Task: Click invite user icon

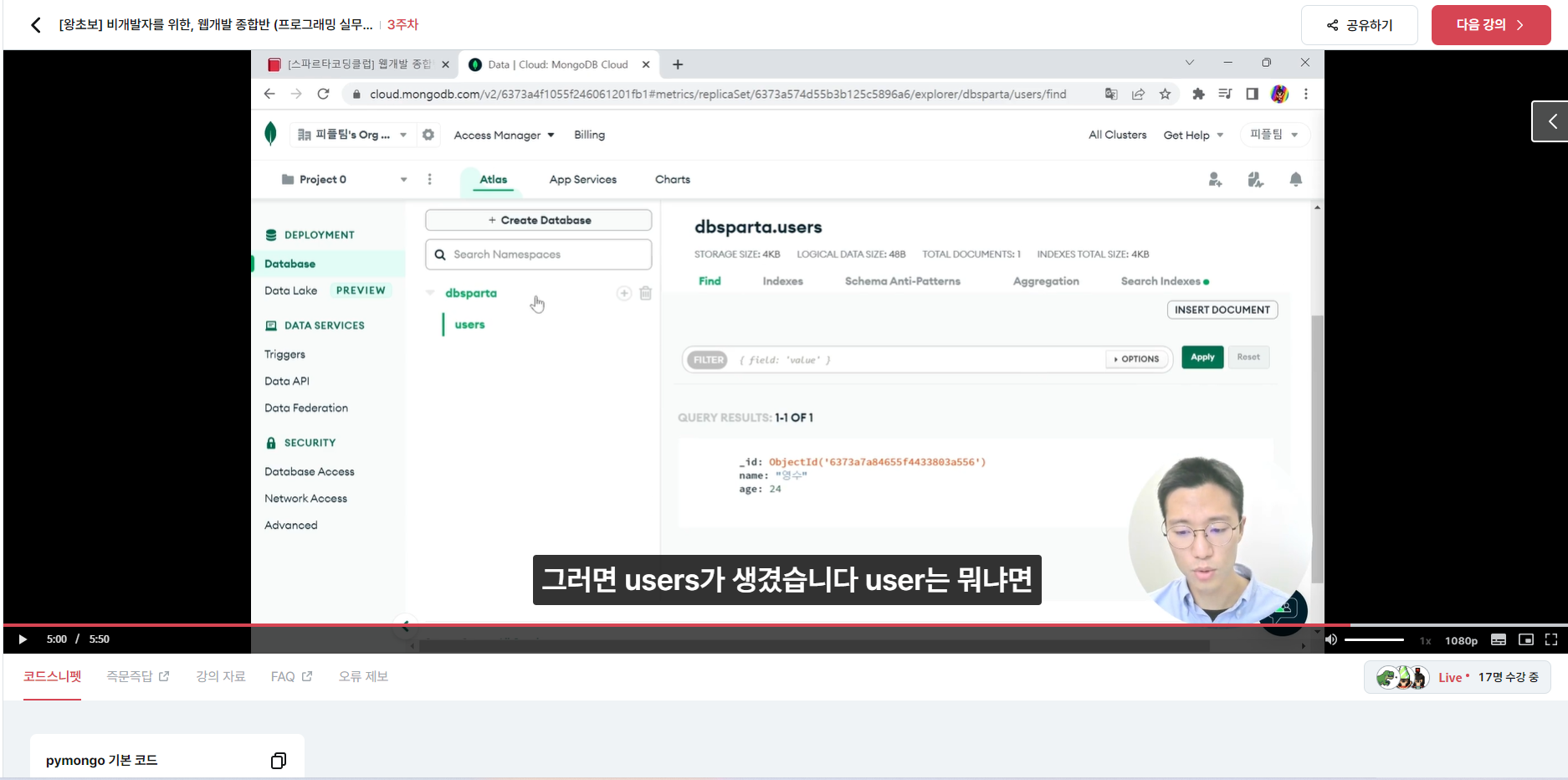Action: (x=1215, y=179)
